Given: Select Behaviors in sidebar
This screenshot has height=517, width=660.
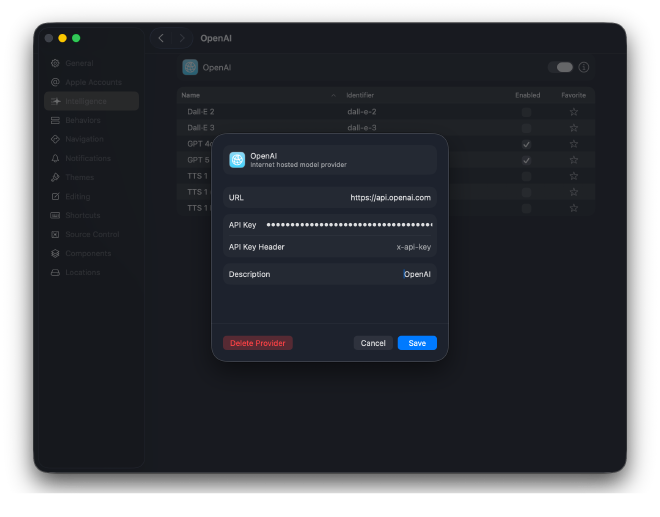Looking at the screenshot, I should [x=91, y=120].
